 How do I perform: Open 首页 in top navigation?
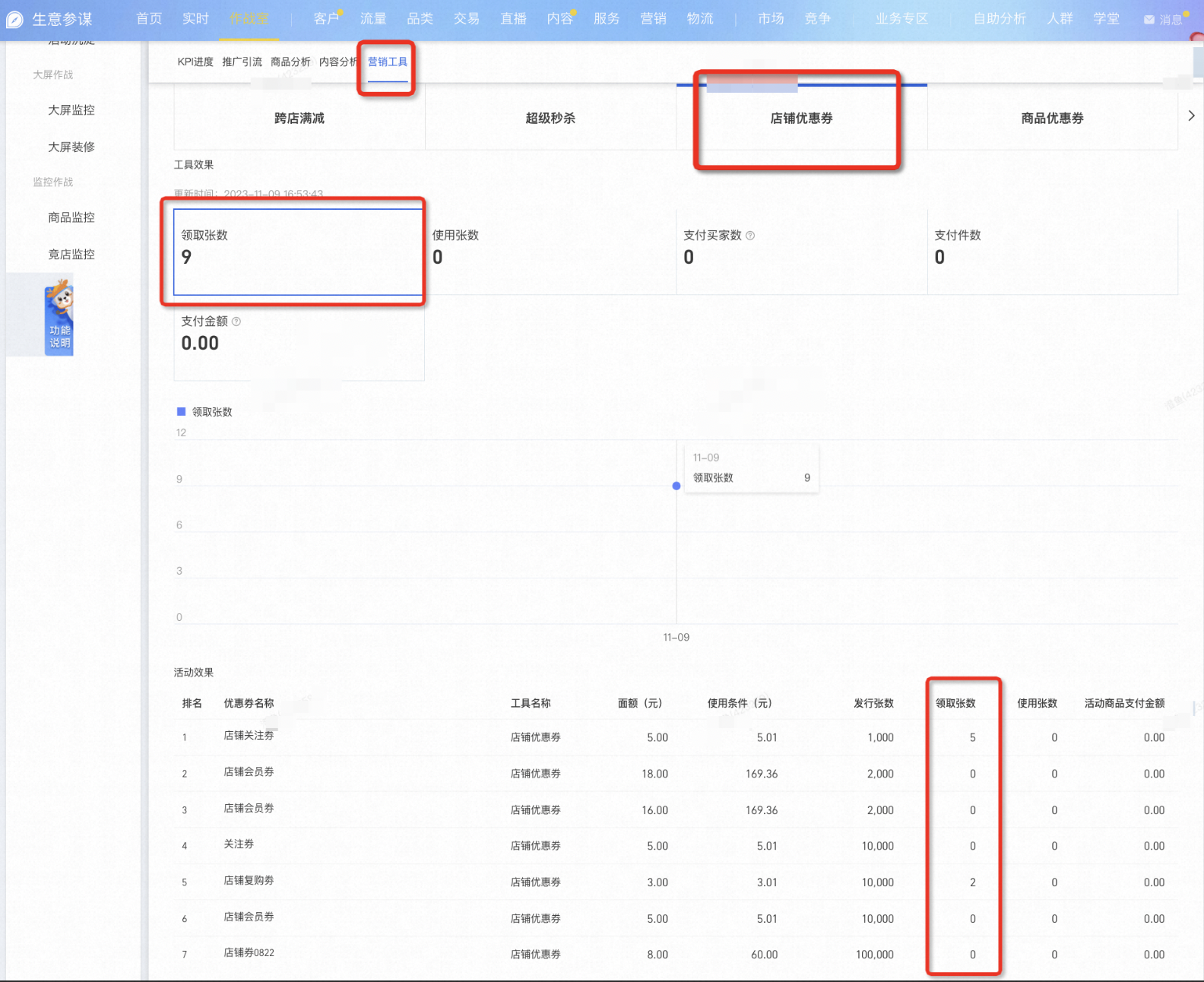(149, 18)
